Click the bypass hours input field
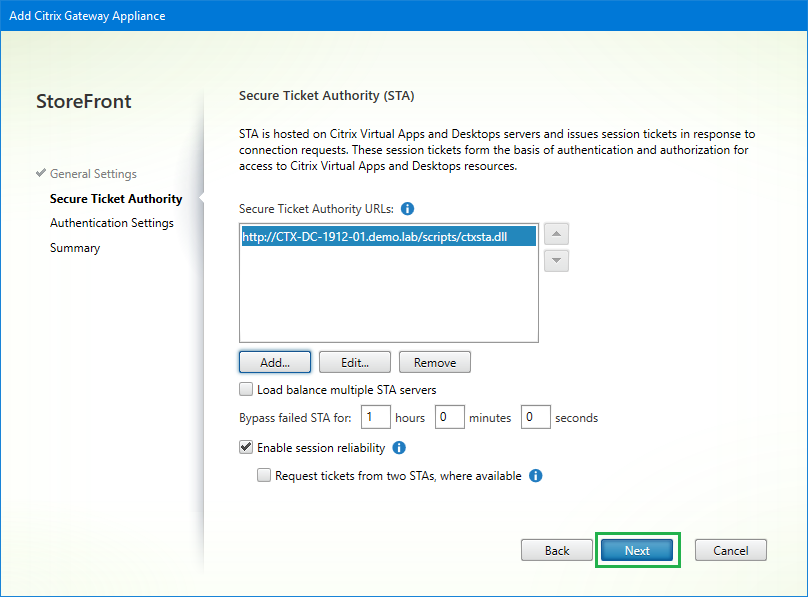The image size is (808, 597). tap(376, 417)
